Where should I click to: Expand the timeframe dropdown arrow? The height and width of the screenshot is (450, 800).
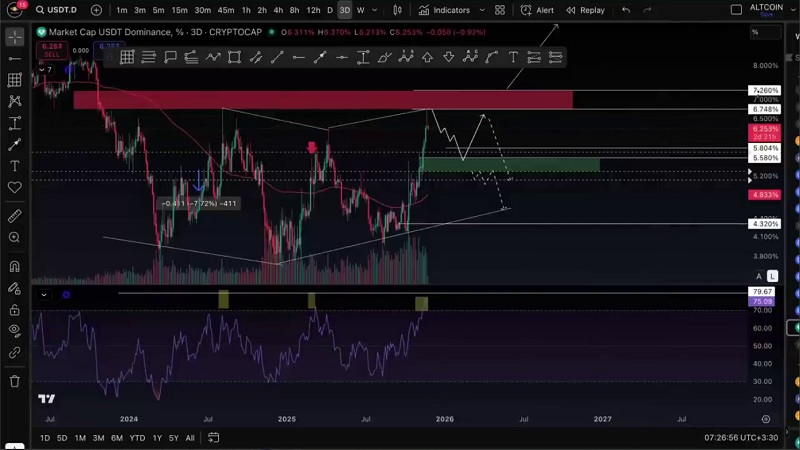point(376,10)
